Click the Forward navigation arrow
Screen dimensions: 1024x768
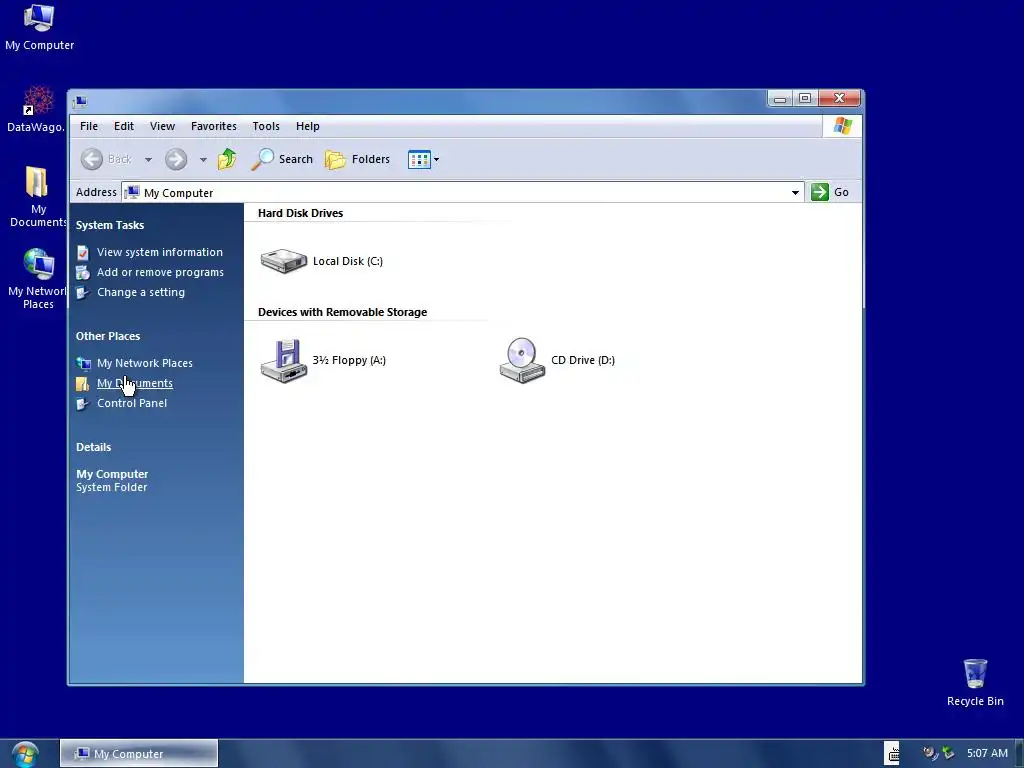(x=176, y=159)
